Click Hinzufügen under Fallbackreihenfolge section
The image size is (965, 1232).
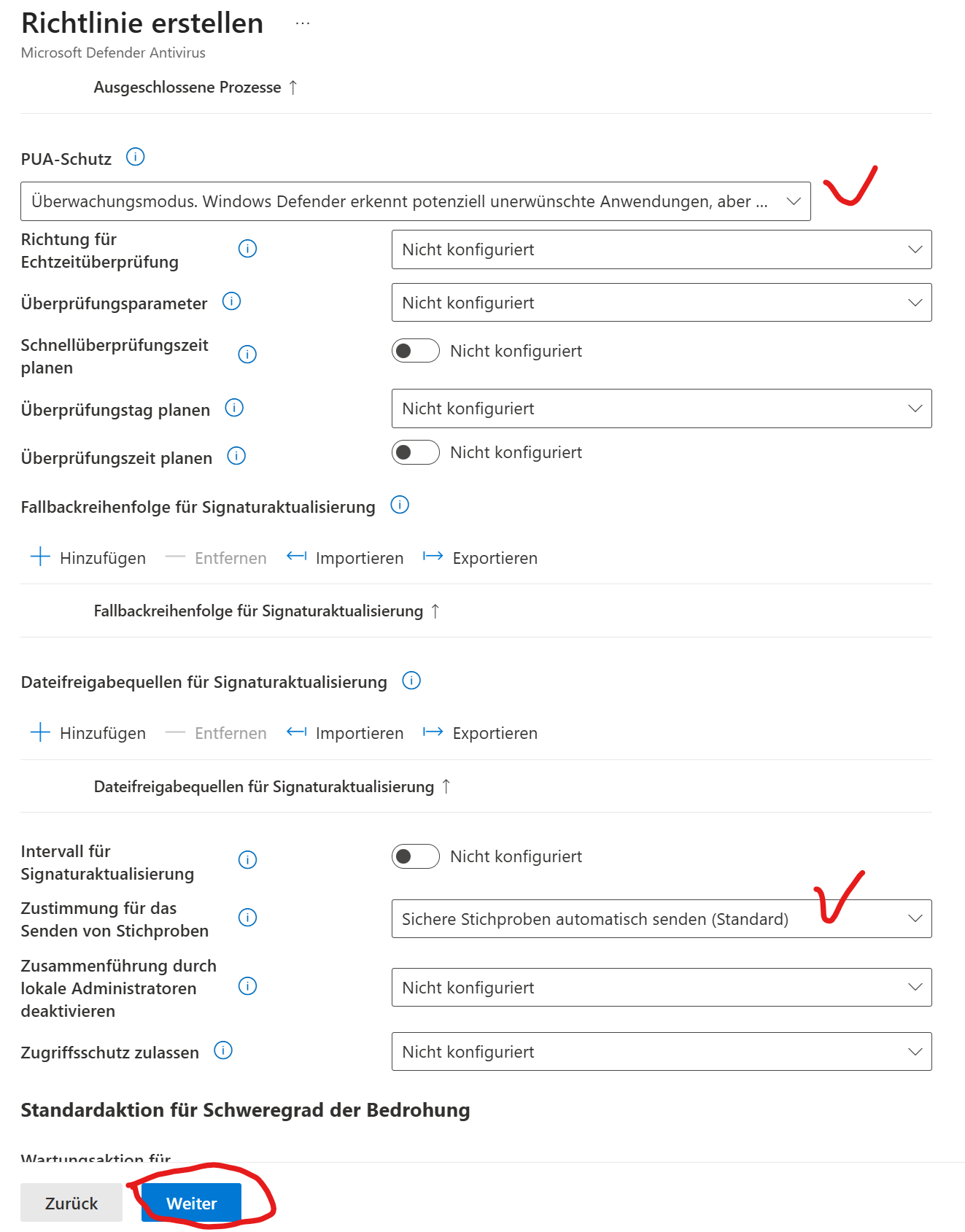[88, 558]
